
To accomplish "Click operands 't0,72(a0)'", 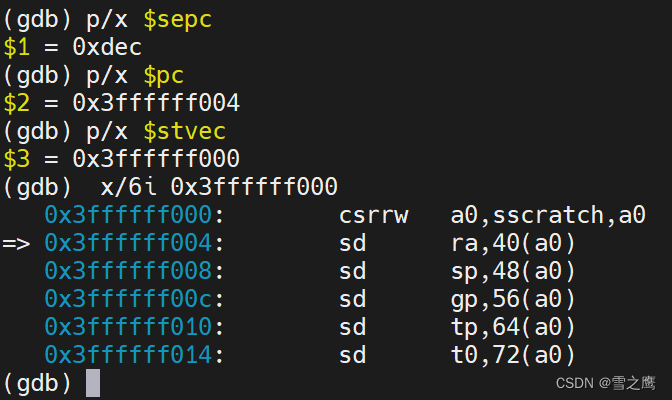I will pos(513,355).
